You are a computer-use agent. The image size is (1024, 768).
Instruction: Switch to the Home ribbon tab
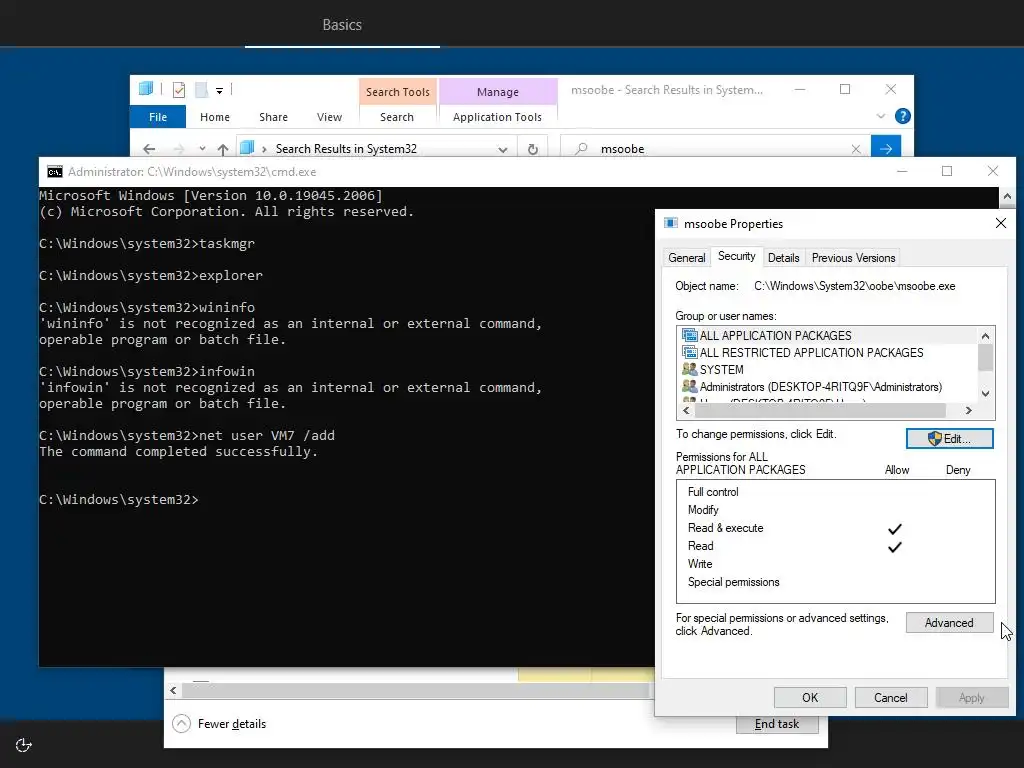[x=215, y=117]
